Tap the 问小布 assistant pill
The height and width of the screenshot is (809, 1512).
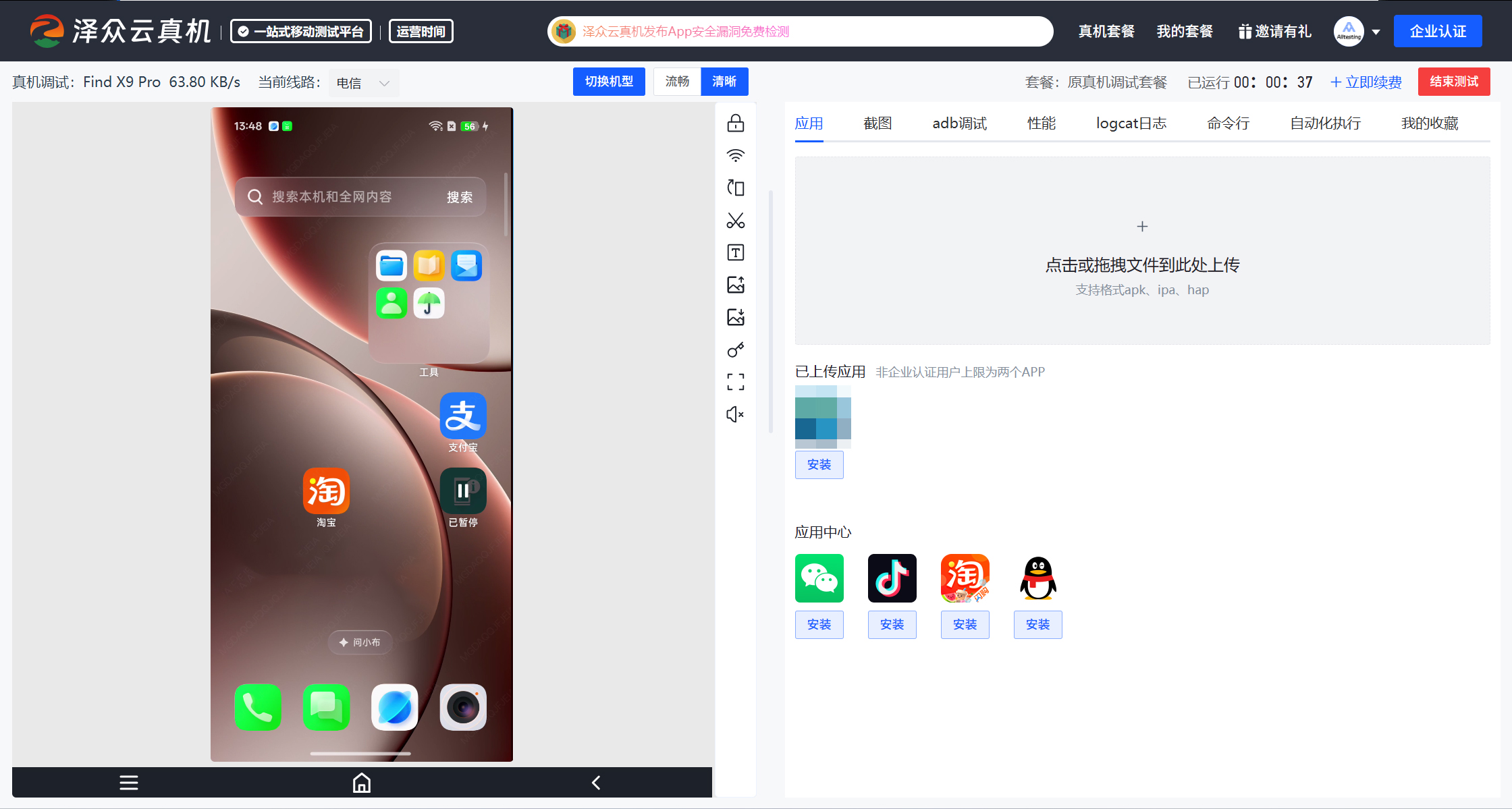360,642
